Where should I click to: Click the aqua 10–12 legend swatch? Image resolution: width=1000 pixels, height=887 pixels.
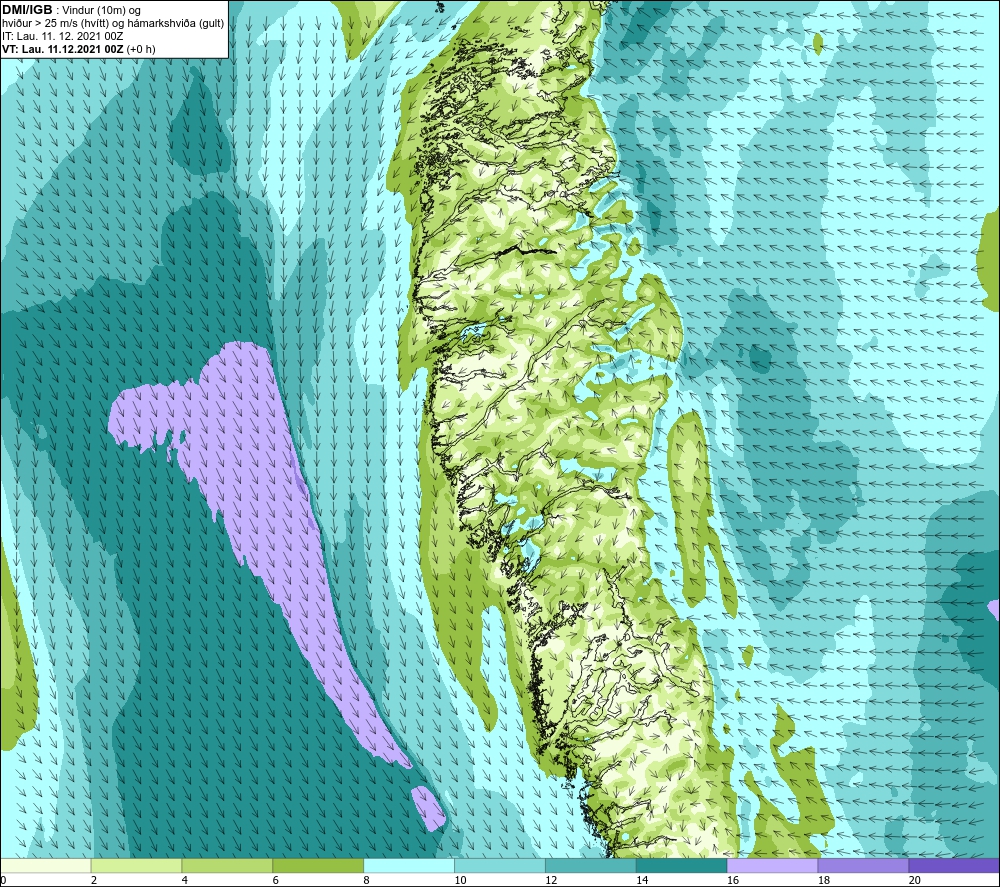pos(499,865)
